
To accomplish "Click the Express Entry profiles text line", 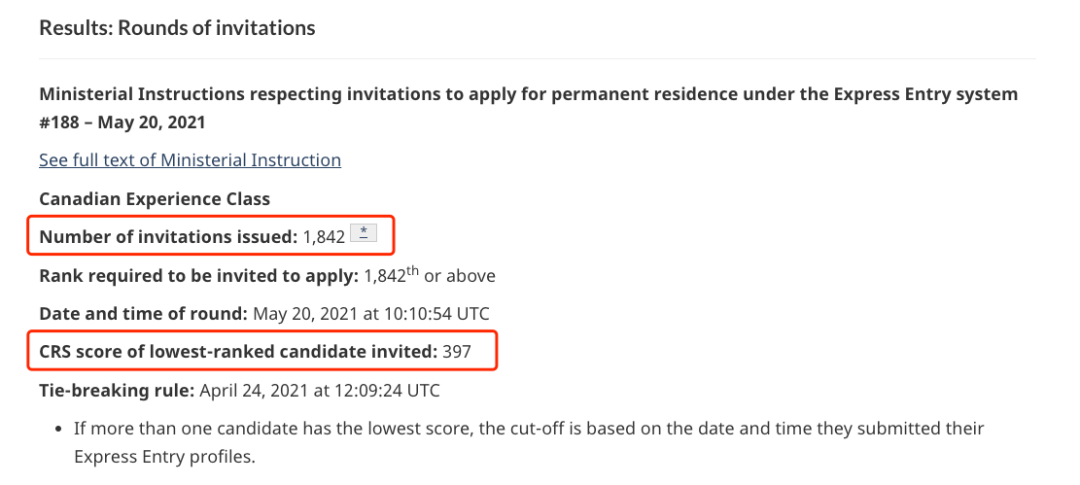I will pyautogui.click(x=165, y=457).
